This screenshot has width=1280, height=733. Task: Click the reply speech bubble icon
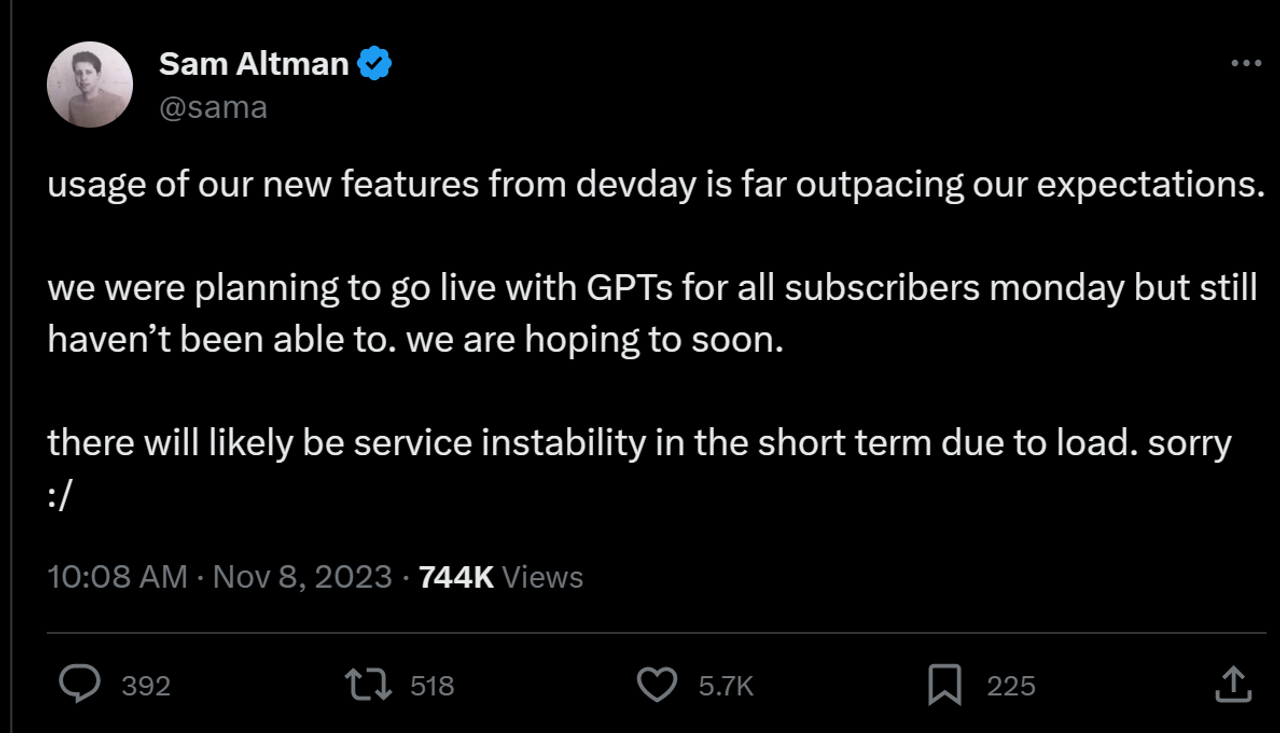pyautogui.click(x=79, y=685)
